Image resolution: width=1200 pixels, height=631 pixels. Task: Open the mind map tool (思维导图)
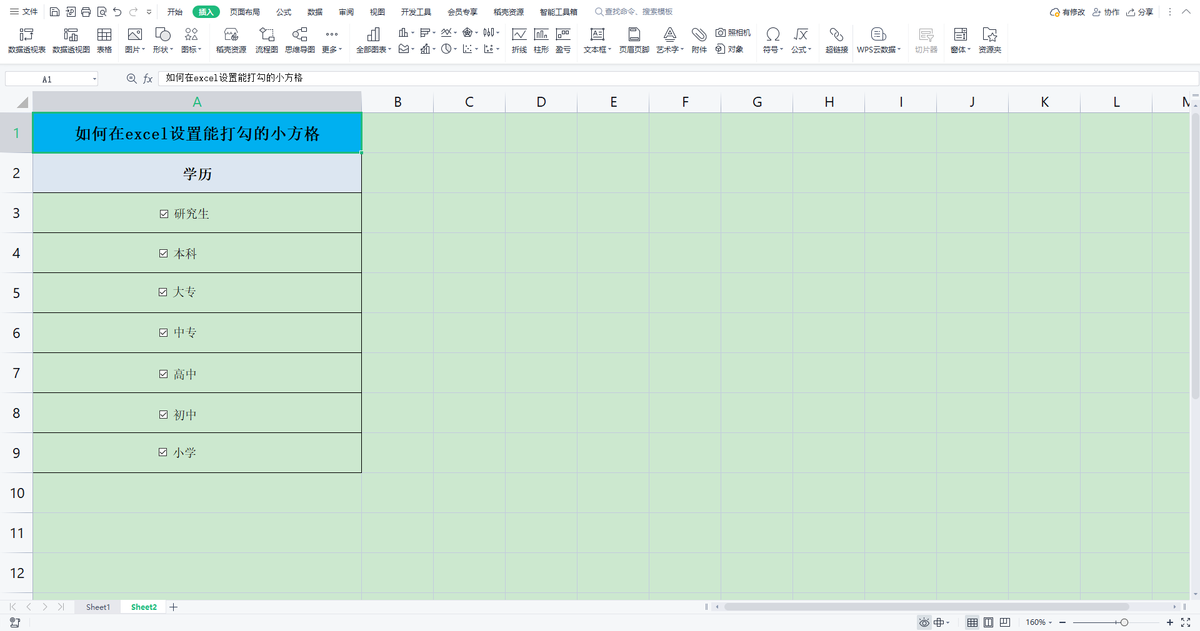(299, 40)
